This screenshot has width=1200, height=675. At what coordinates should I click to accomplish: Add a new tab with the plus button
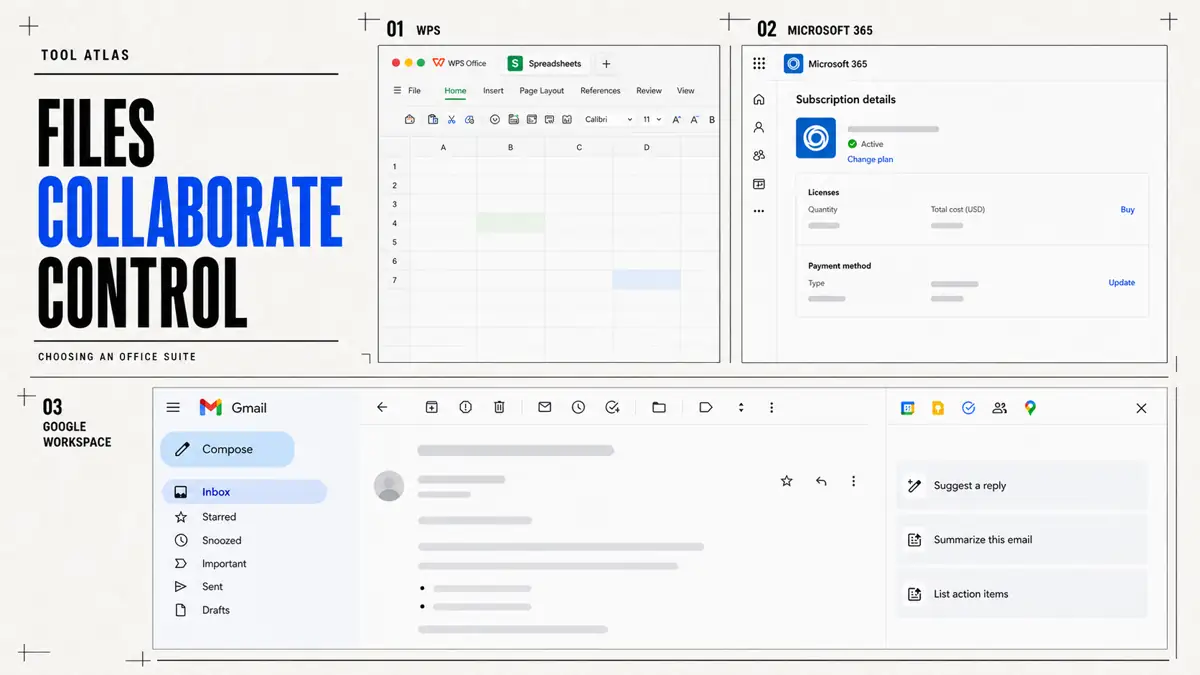click(x=606, y=63)
